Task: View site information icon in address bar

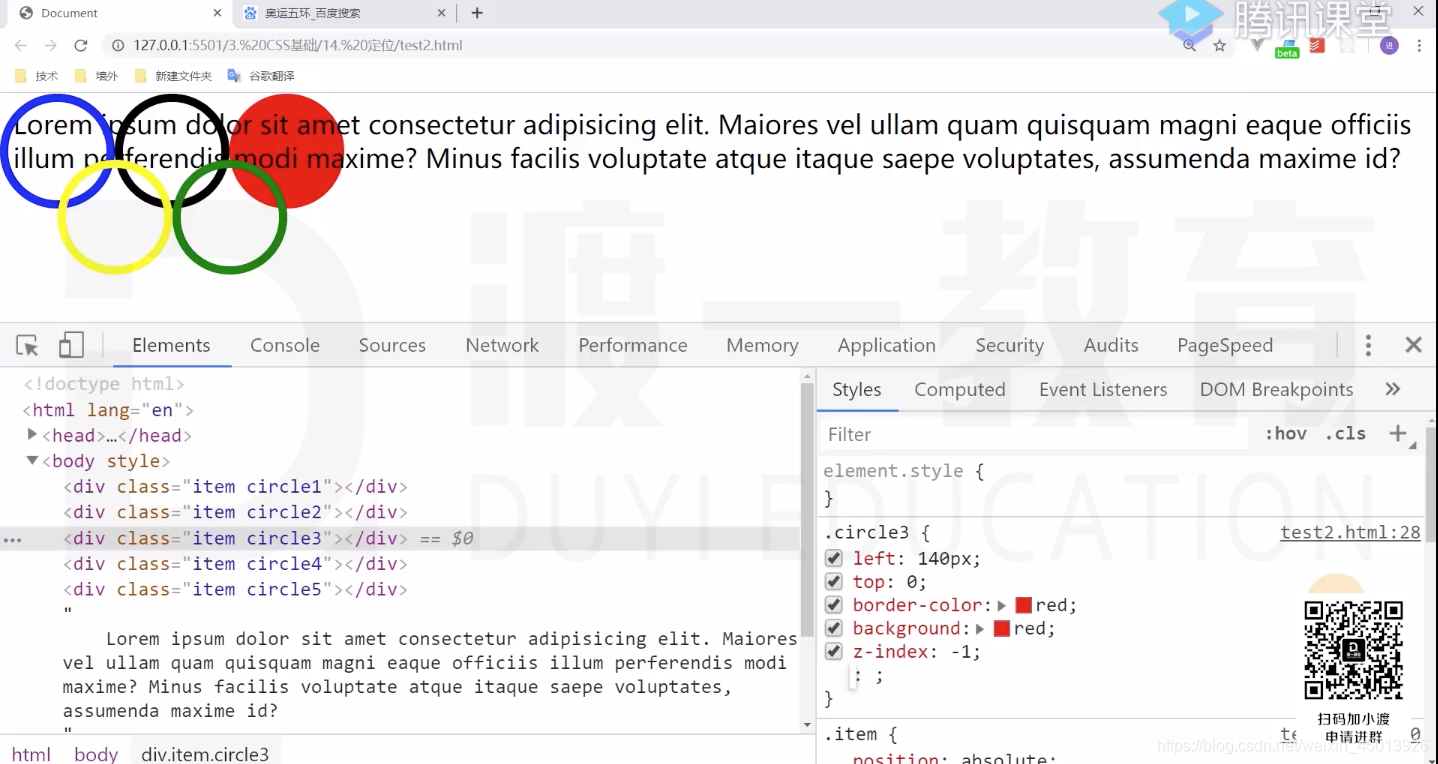Action: pyautogui.click(x=118, y=46)
